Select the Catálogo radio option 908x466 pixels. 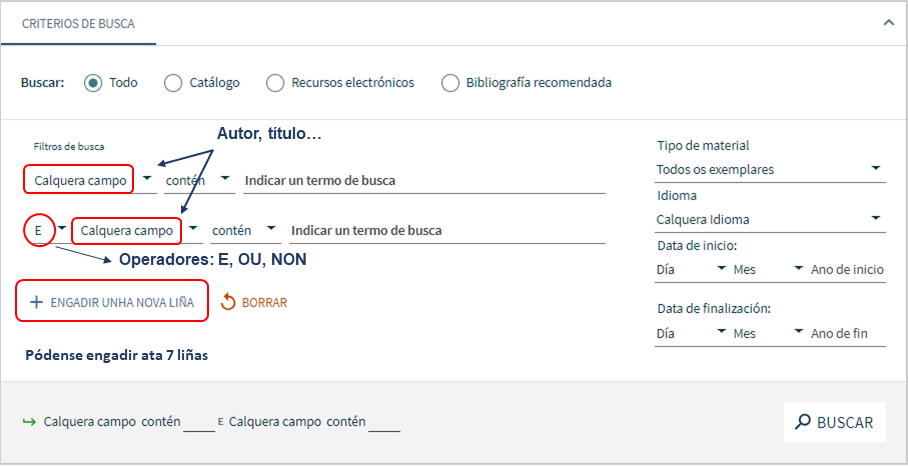173,83
